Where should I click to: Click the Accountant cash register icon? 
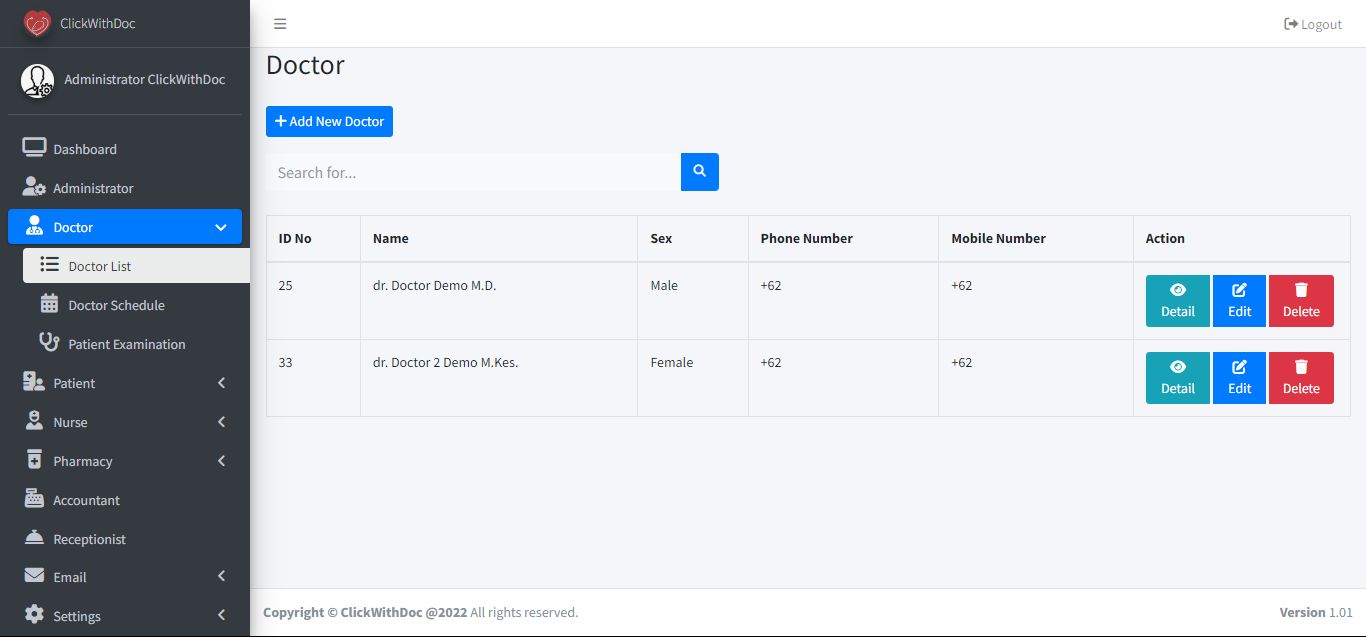point(34,499)
